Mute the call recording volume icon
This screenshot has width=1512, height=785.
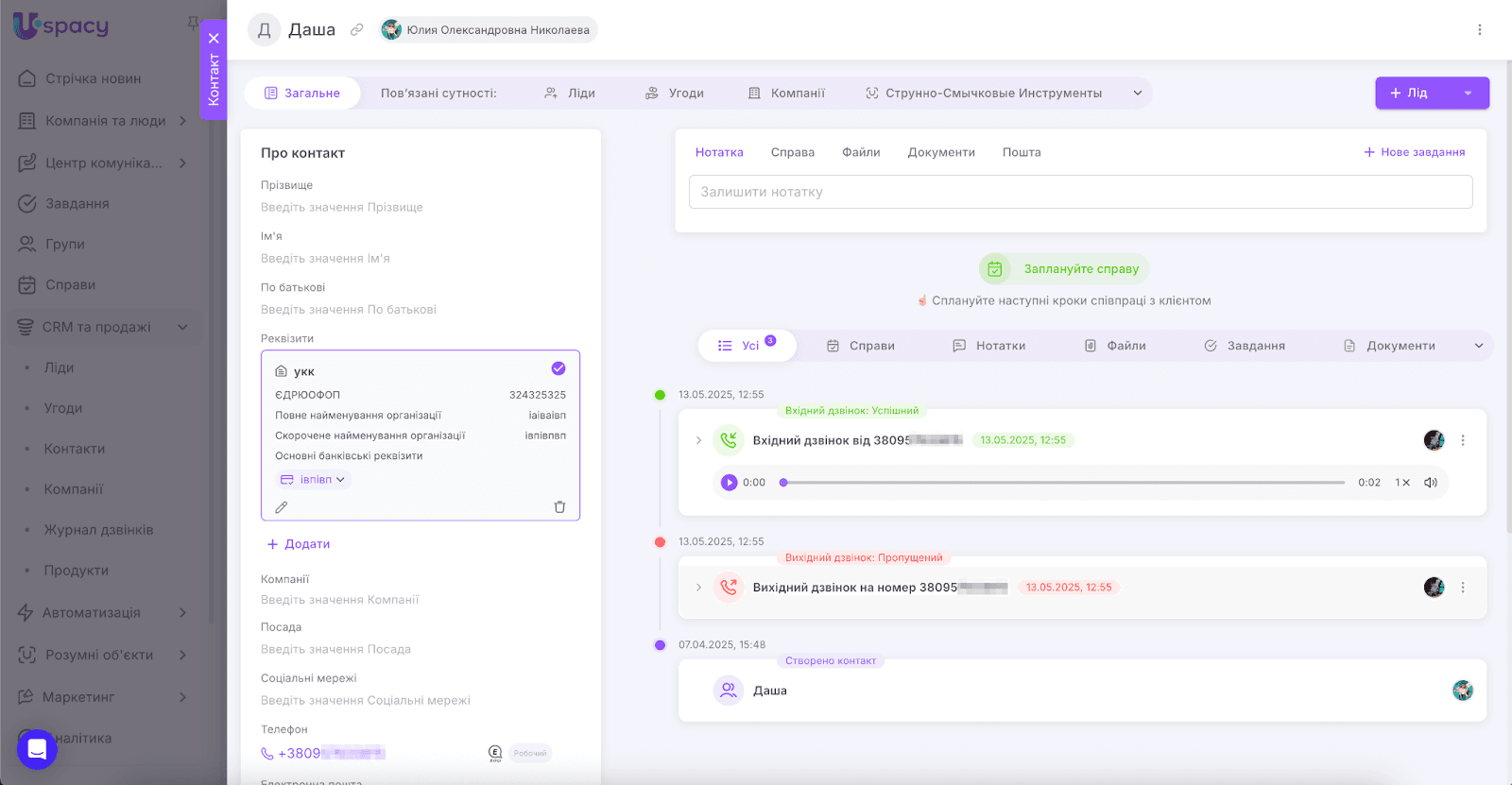coord(1431,483)
